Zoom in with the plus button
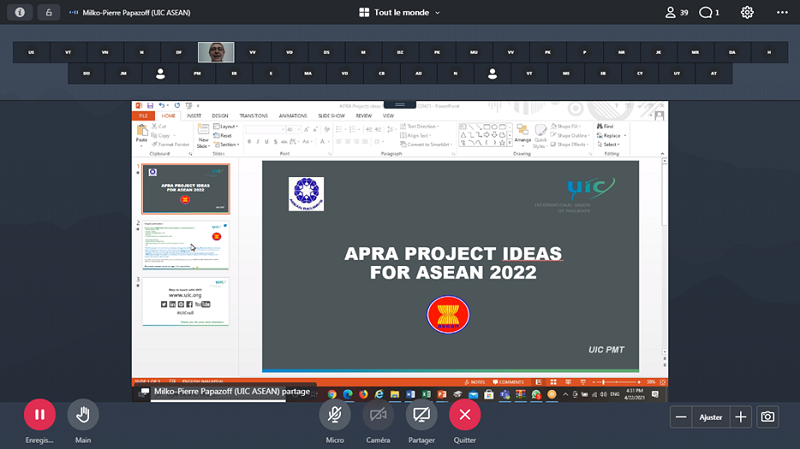This screenshot has height=449, width=800. click(740, 416)
